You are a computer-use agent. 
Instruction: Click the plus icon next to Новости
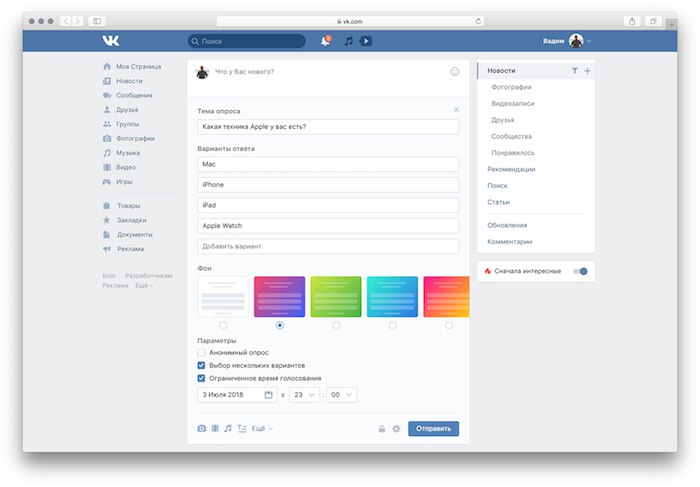[588, 71]
